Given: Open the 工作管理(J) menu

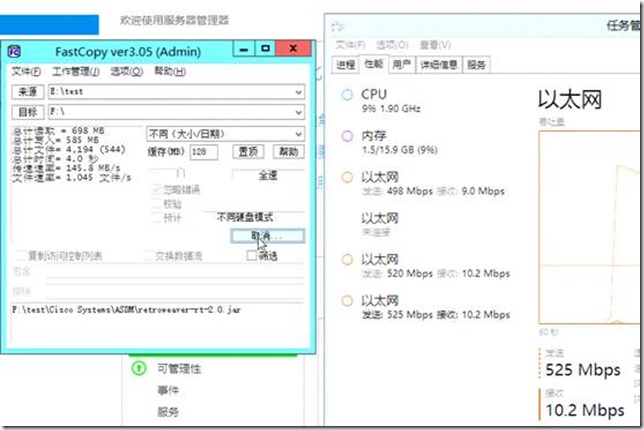Looking at the screenshot, I should 76,71.
